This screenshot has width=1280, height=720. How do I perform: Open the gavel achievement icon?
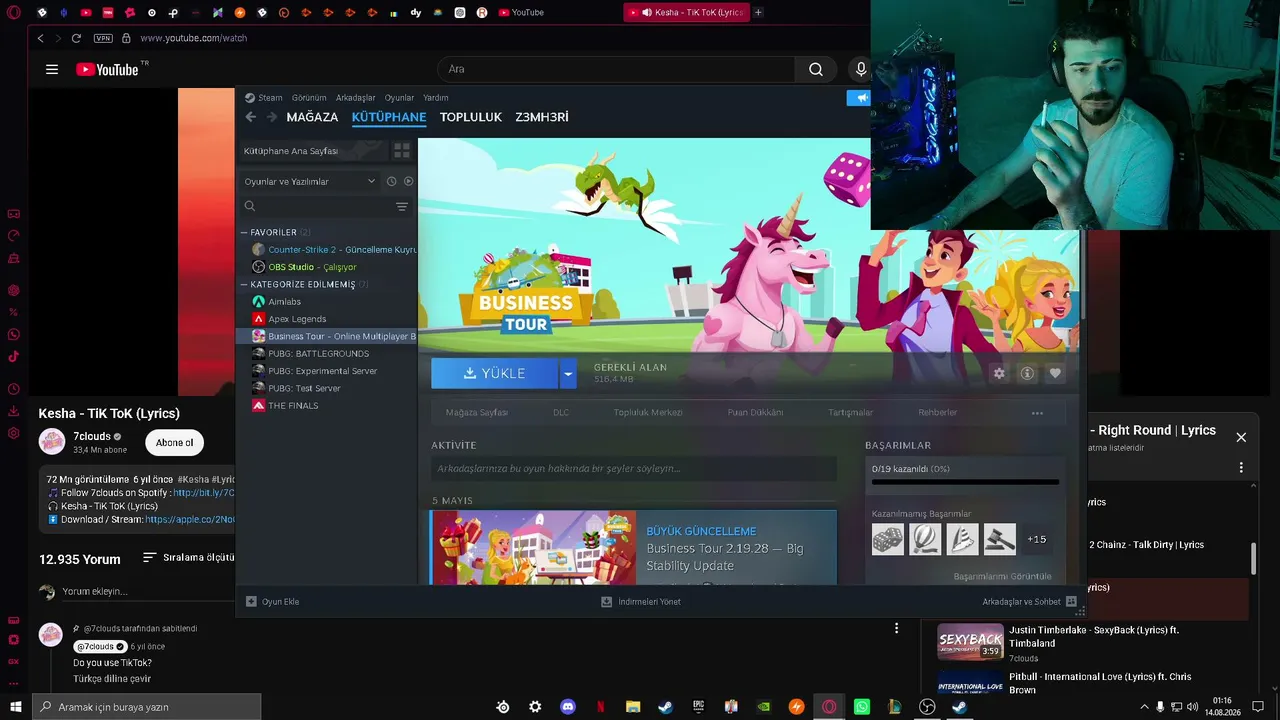tap(999, 539)
